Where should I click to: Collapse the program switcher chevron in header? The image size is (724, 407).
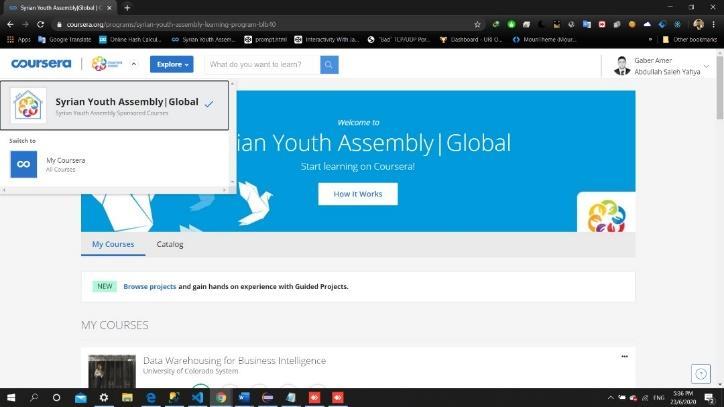[134, 64]
